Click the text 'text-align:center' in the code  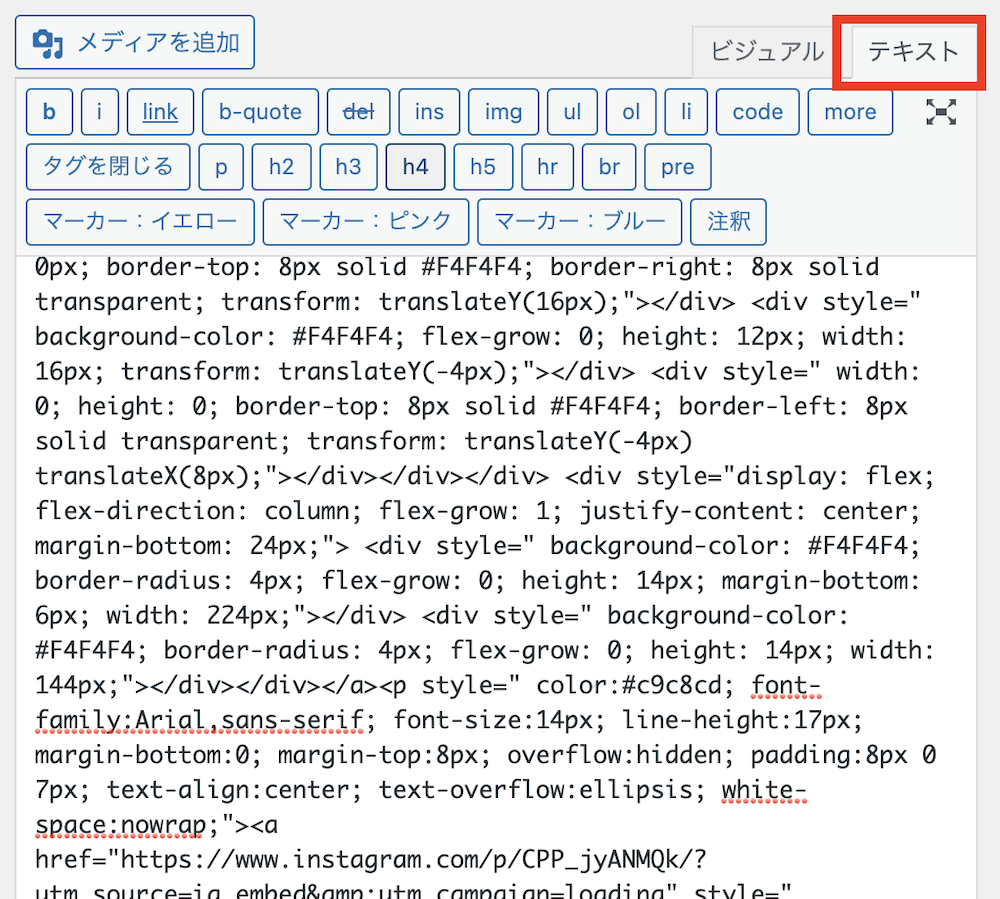coord(227,790)
